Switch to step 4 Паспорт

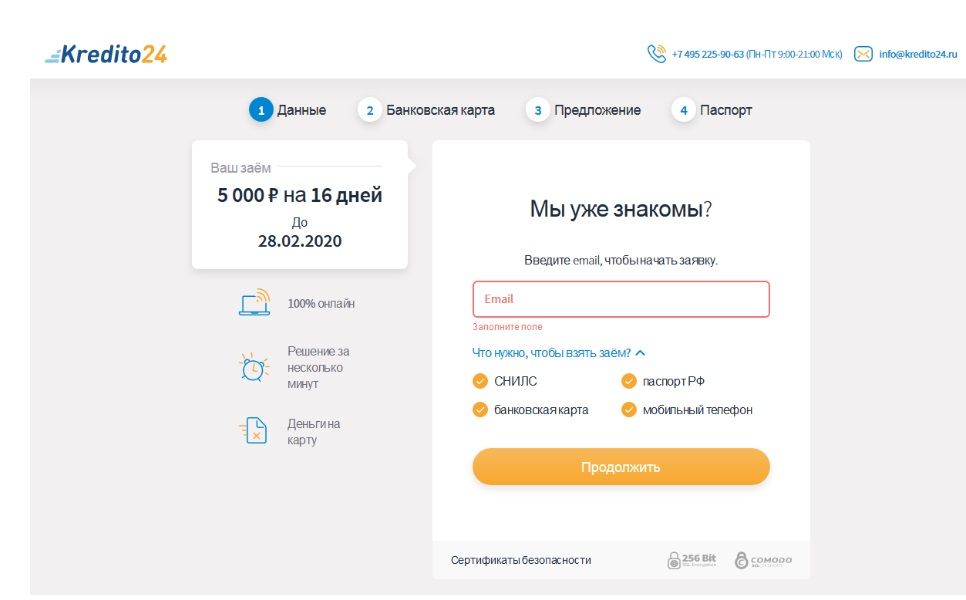pyautogui.click(x=712, y=111)
